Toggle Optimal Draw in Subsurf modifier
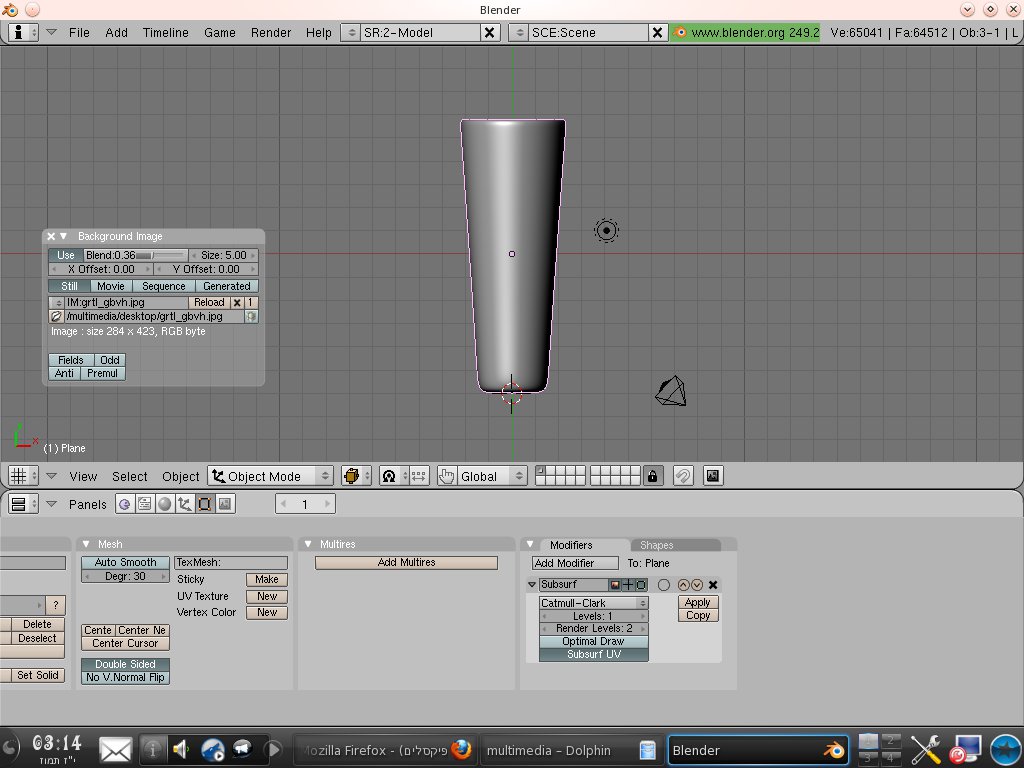The image size is (1024, 768). pyautogui.click(x=593, y=641)
